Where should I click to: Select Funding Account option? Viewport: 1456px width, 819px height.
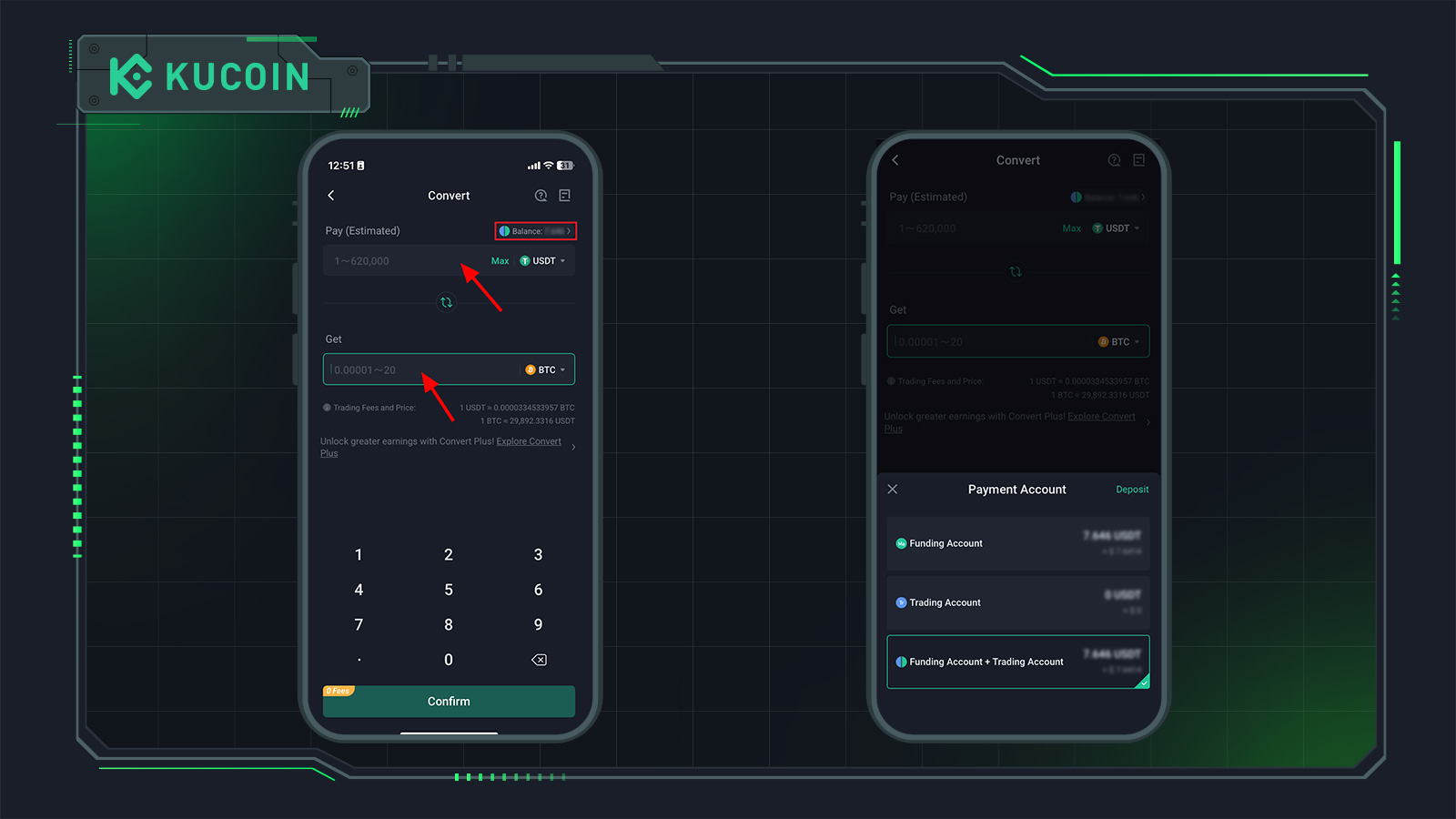tap(1018, 543)
